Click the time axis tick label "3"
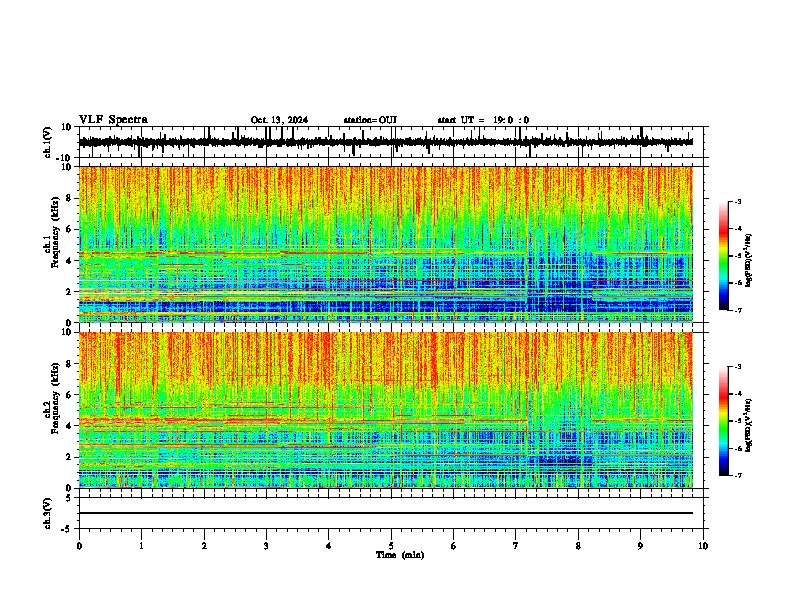The image size is (792, 612). click(266, 546)
